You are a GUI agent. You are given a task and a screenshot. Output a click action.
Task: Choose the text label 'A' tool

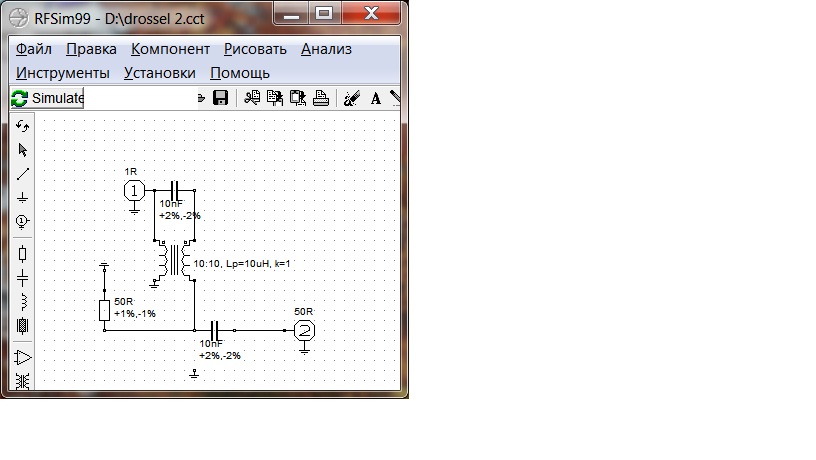375,98
